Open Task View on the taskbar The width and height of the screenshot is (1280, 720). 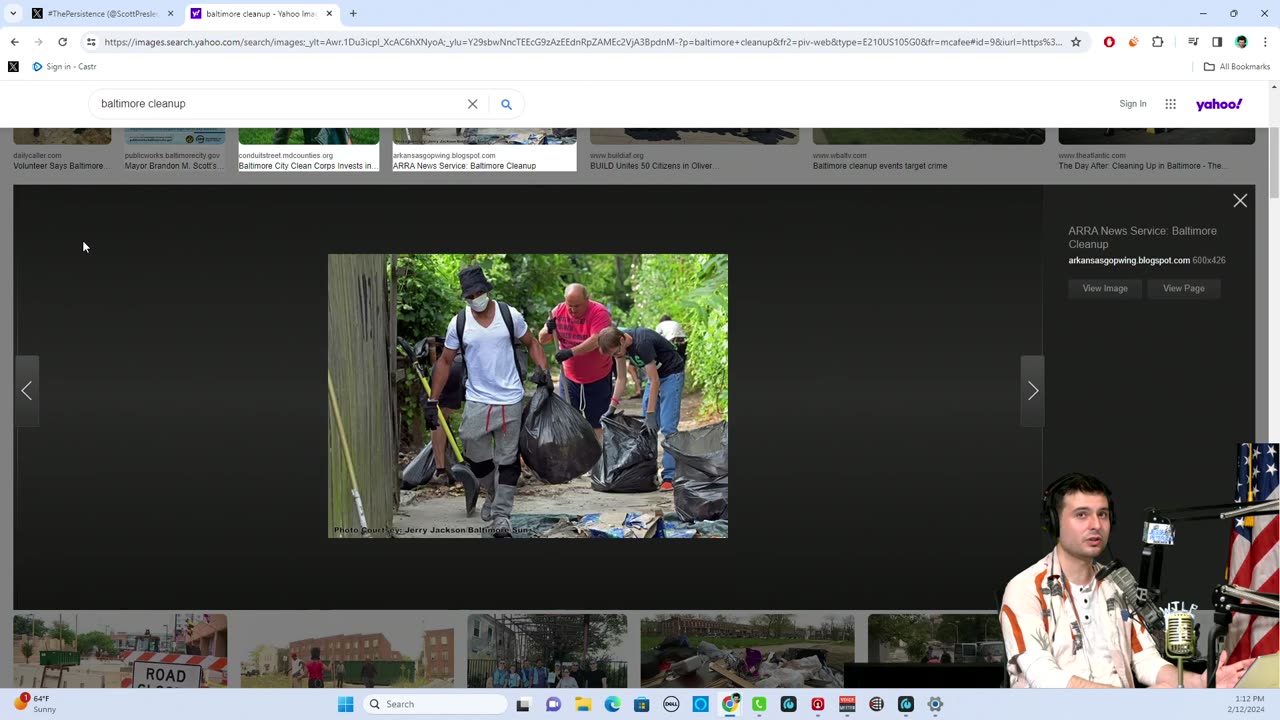point(523,704)
